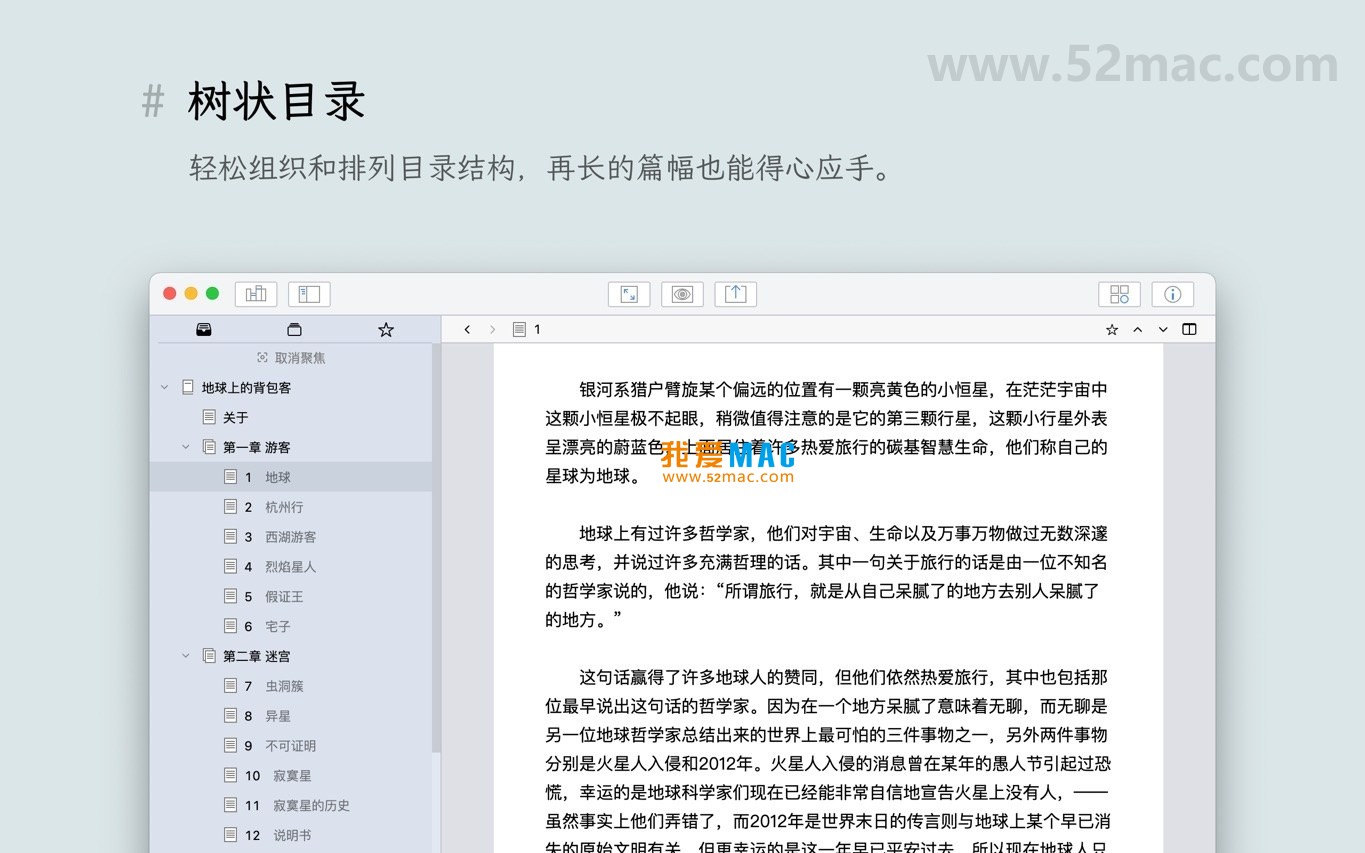This screenshot has height=853, width=1365.
Task: Switch to the favorites star tab in sidebar
Action: click(x=386, y=328)
